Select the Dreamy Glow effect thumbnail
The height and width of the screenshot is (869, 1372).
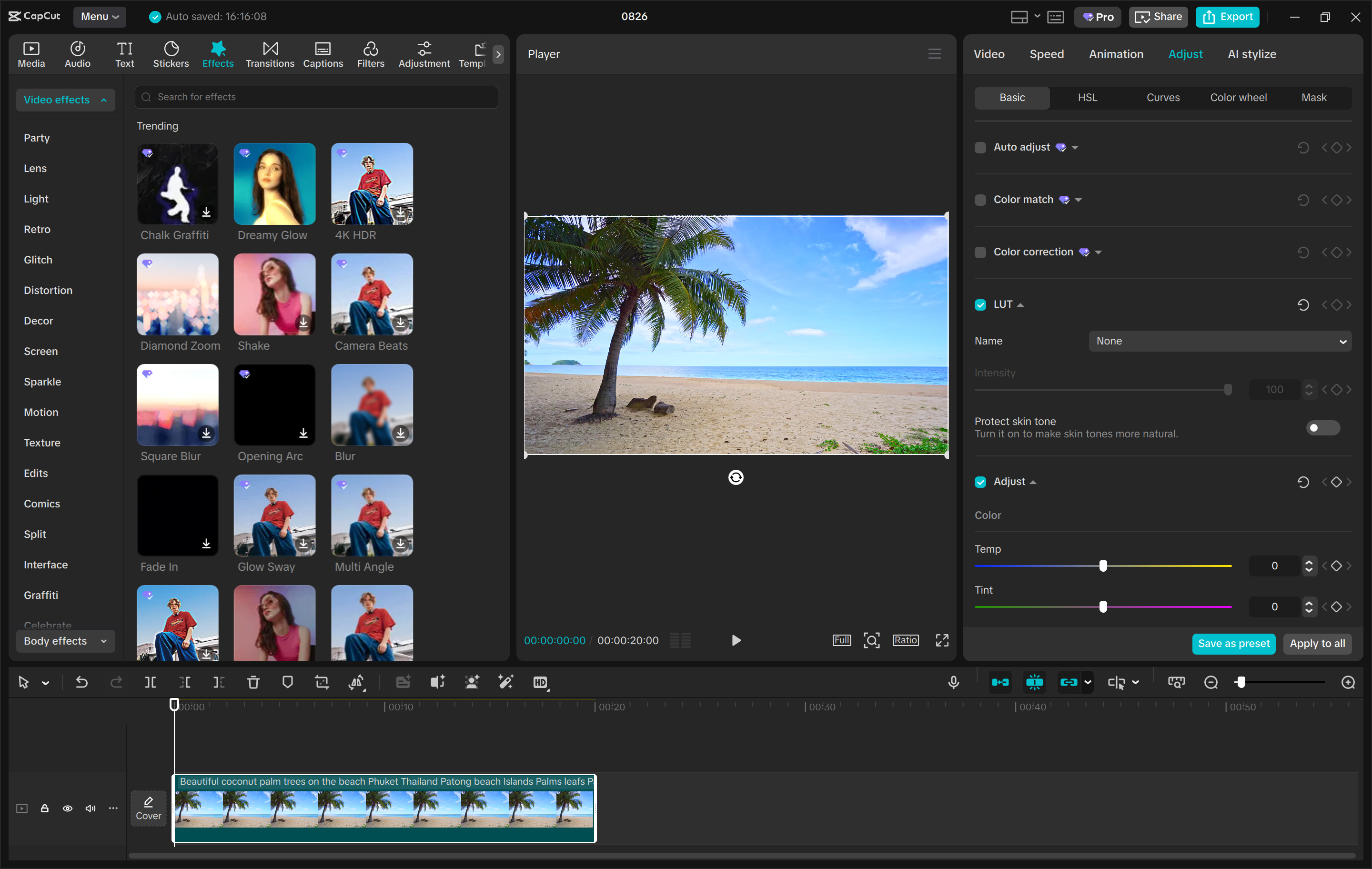point(274,183)
